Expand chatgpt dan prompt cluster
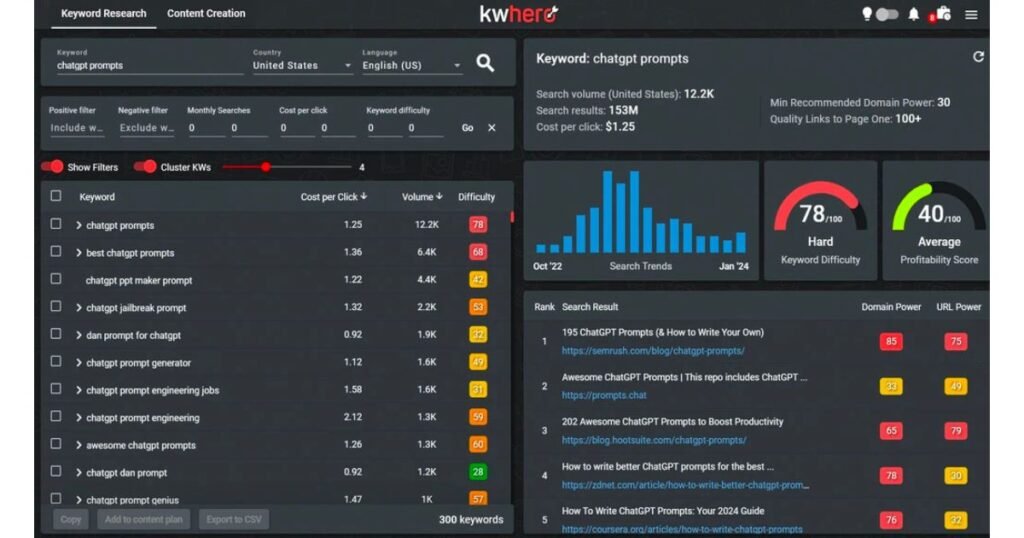Screen dimensions: 1024x538 click(x=78, y=472)
